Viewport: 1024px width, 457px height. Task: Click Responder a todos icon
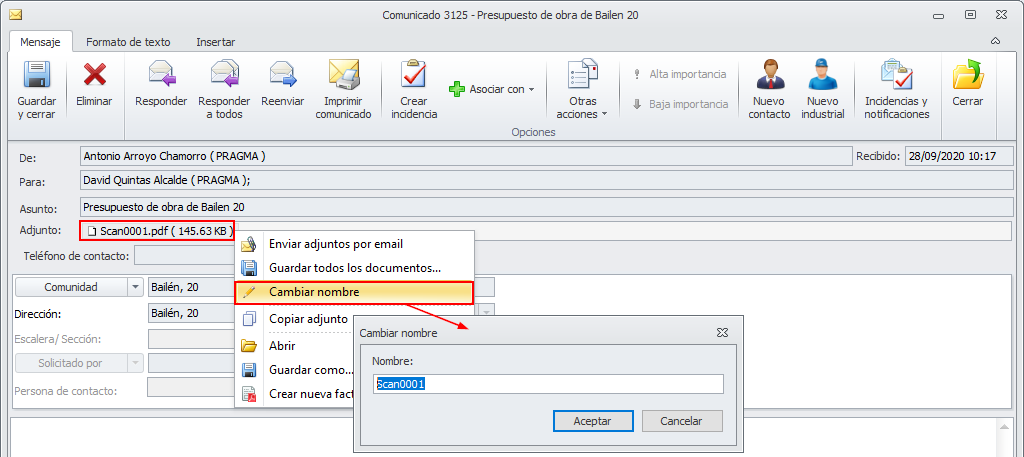224,74
